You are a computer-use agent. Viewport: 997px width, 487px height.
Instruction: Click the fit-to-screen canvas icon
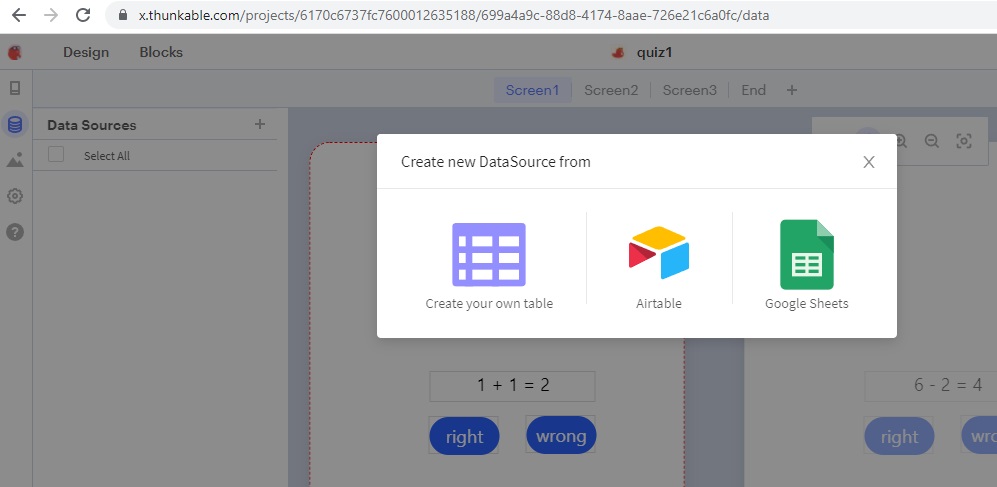[x=964, y=141]
